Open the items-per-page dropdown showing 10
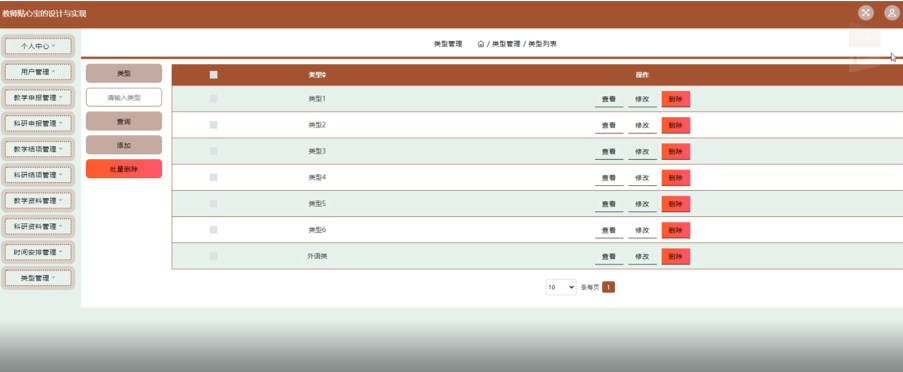The image size is (903, 372). click(x=561, y=287)
